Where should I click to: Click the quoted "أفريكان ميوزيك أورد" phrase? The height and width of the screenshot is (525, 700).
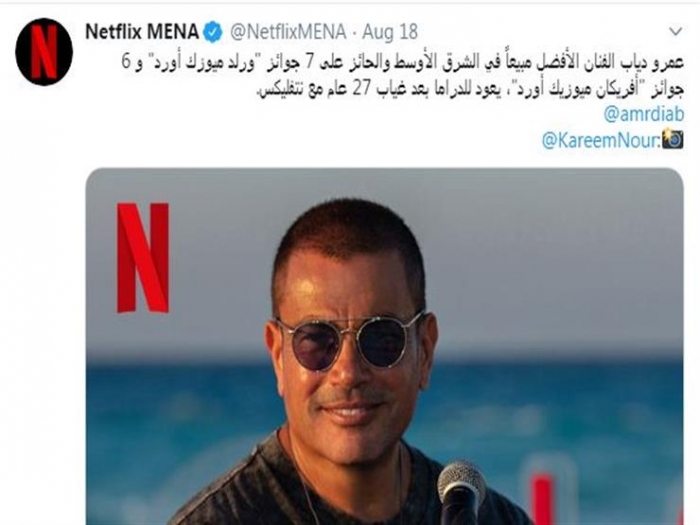(x=583, y=89)
